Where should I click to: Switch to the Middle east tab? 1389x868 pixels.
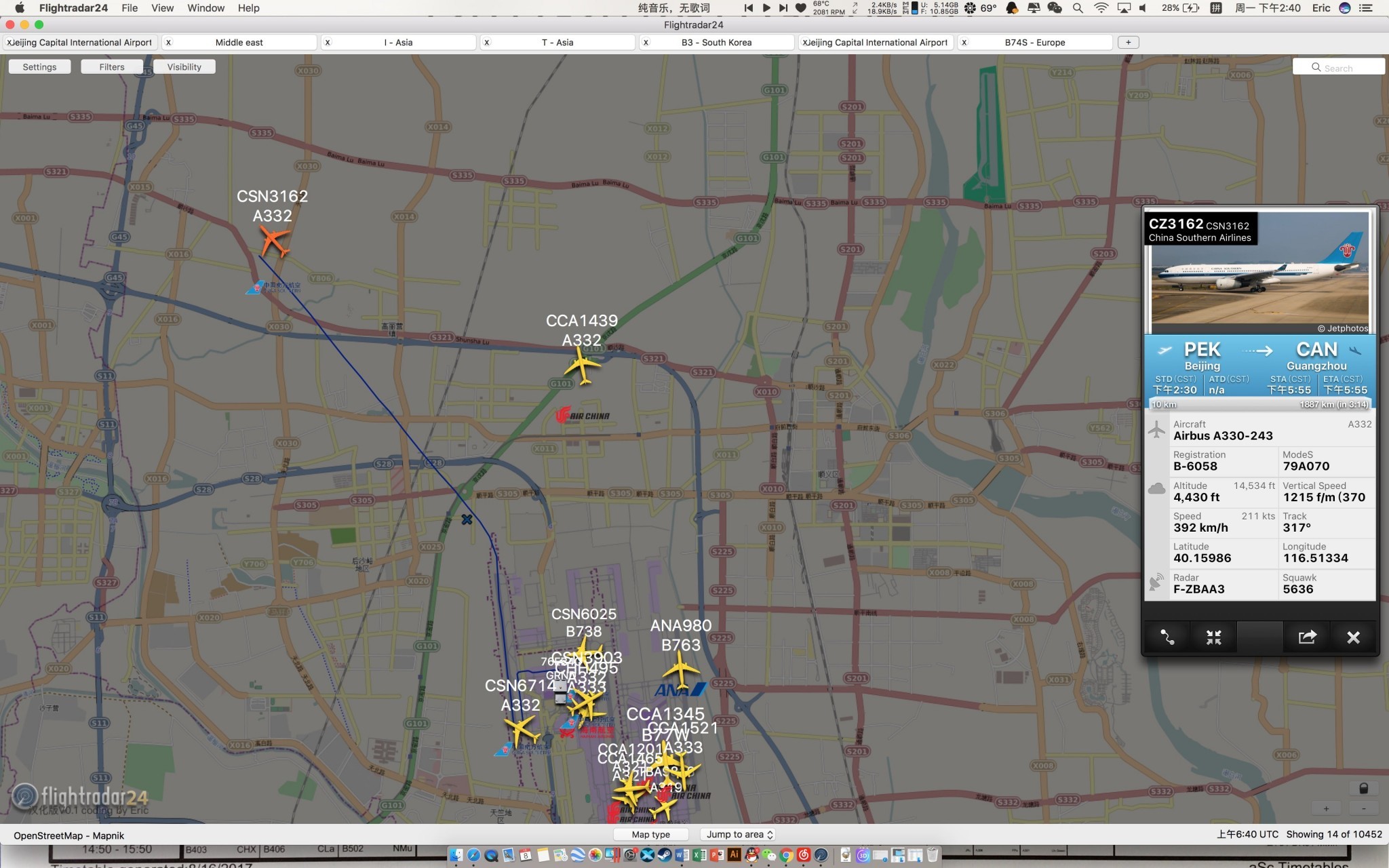pyautogui.click(x=239, y=42)
